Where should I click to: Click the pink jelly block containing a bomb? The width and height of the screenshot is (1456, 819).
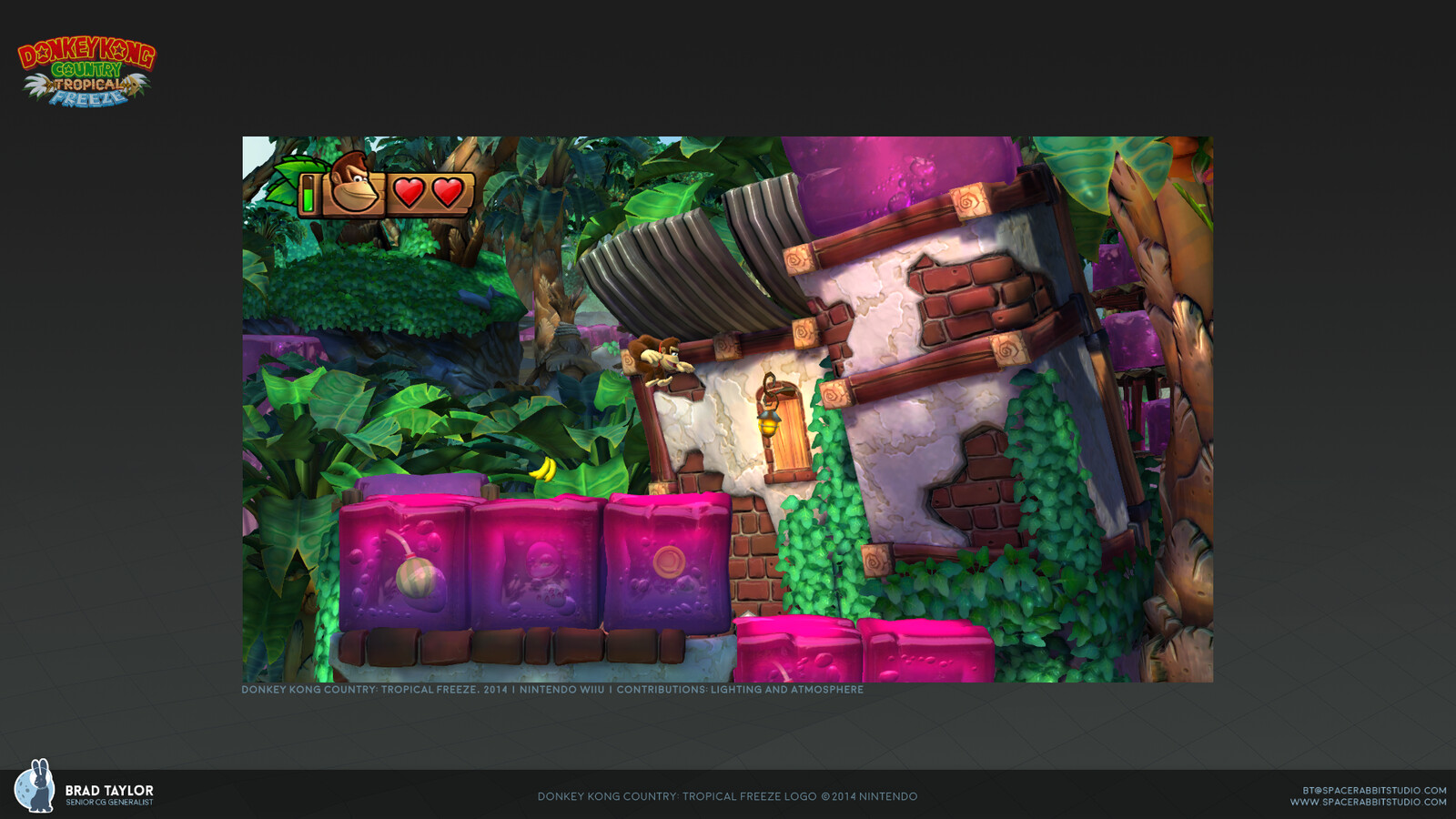pos(404,564)
